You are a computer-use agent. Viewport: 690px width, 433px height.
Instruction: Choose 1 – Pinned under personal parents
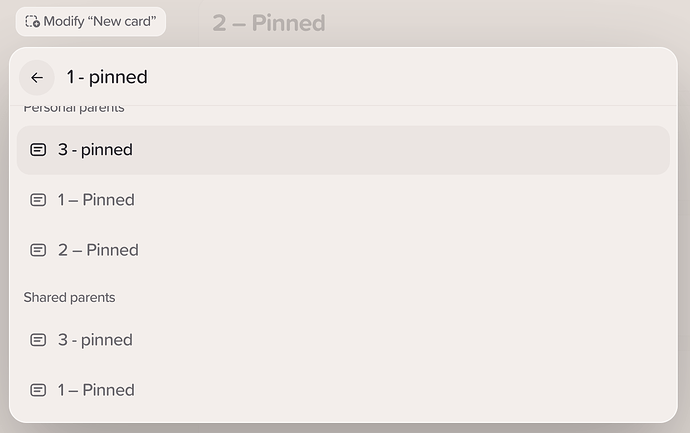[343, 200]
